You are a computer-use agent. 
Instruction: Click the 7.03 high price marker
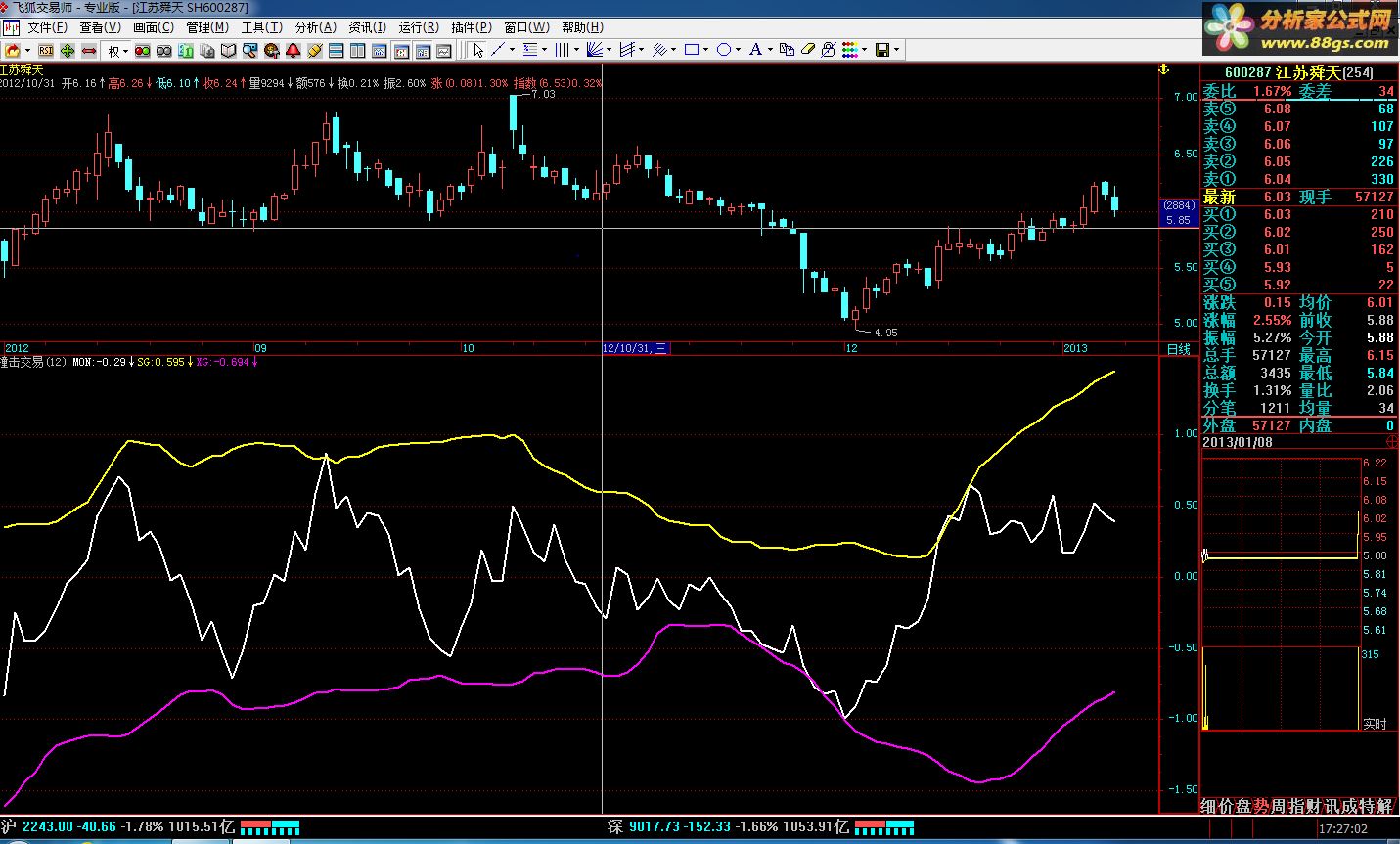pos(542,94)
